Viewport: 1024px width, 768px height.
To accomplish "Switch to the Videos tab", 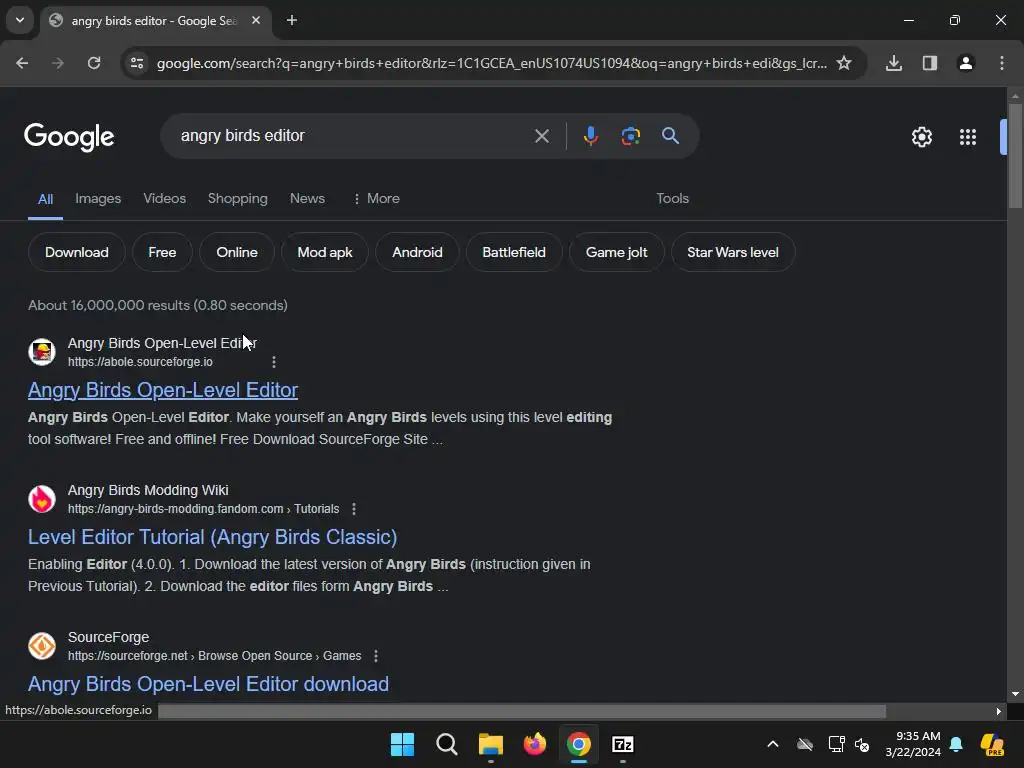I will (x=165, y=199).
